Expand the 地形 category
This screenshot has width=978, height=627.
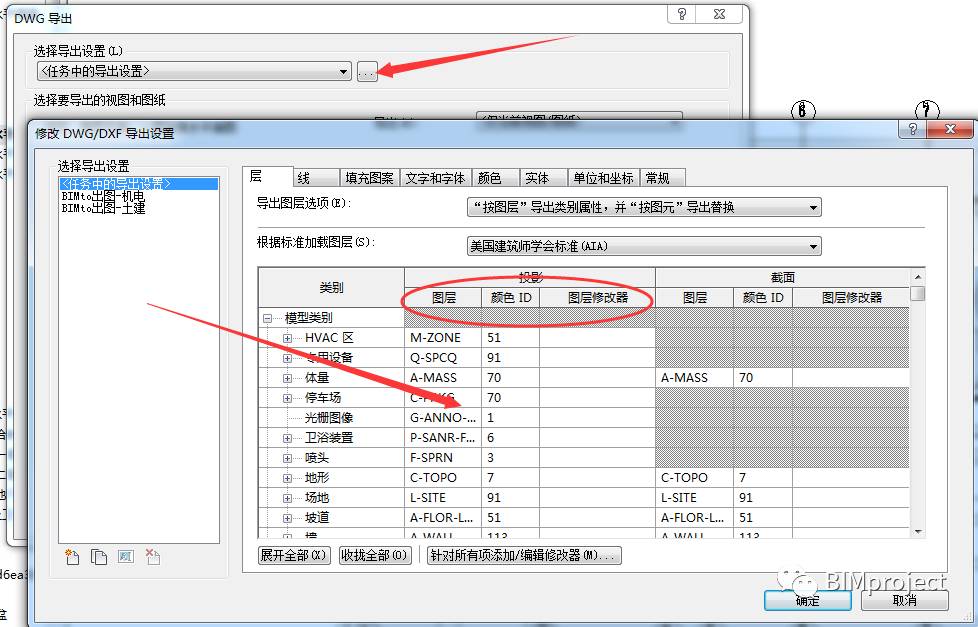point(288,478)
